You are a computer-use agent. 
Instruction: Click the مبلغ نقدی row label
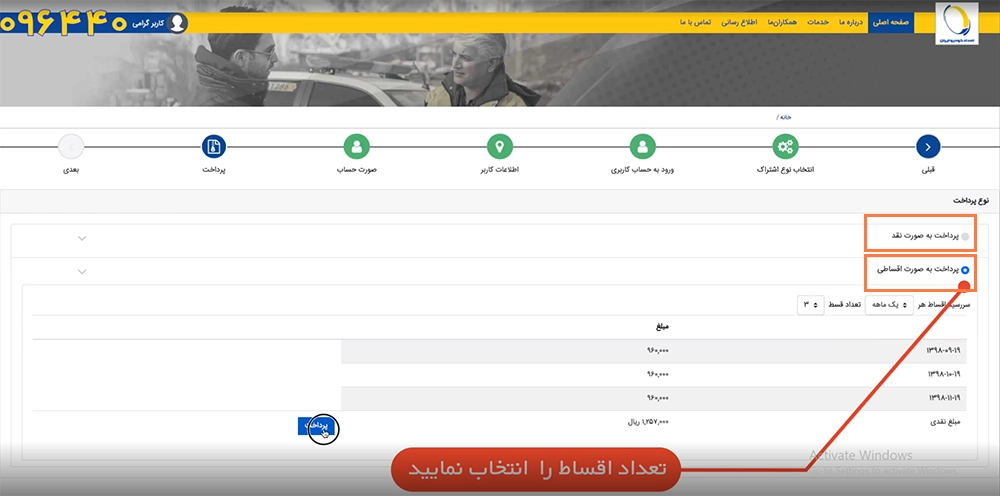[x=945, y=422]
